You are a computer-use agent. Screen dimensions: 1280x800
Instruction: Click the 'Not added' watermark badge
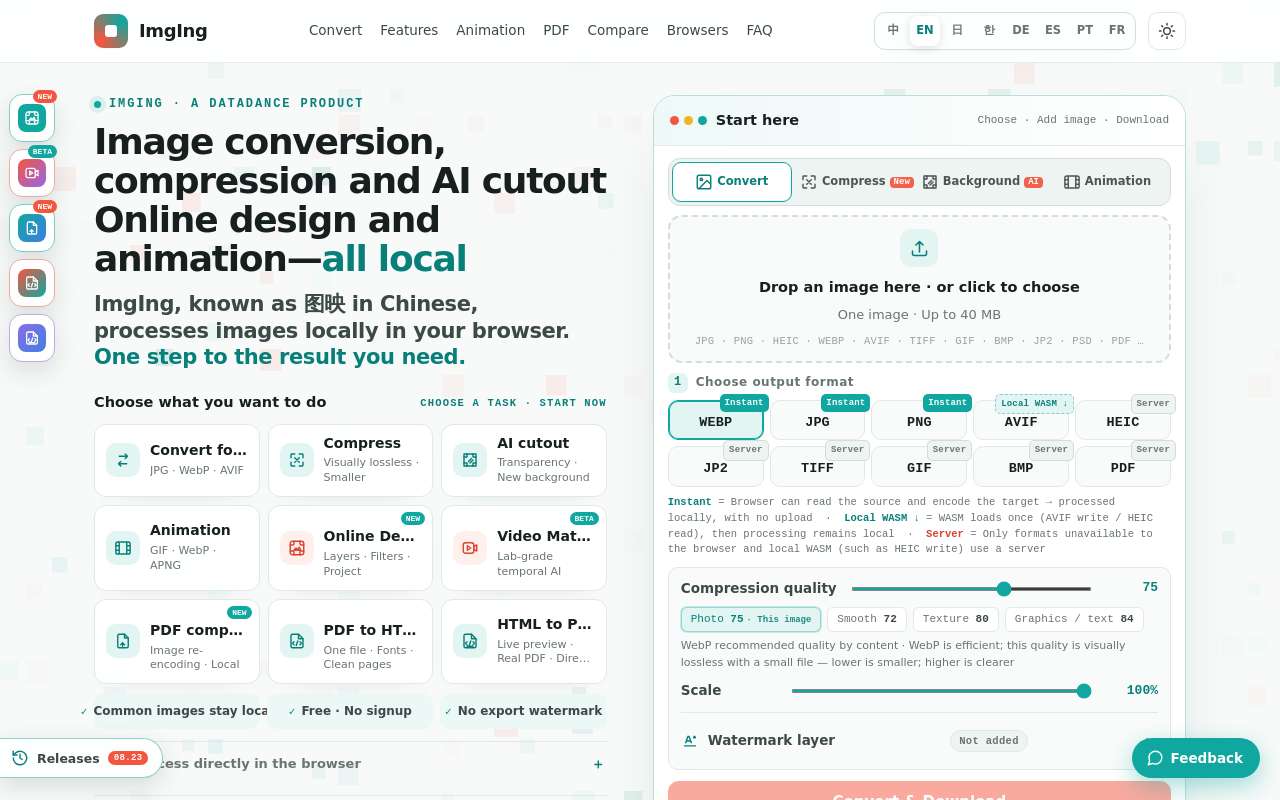pyautogui.click(x=989, y=741)
